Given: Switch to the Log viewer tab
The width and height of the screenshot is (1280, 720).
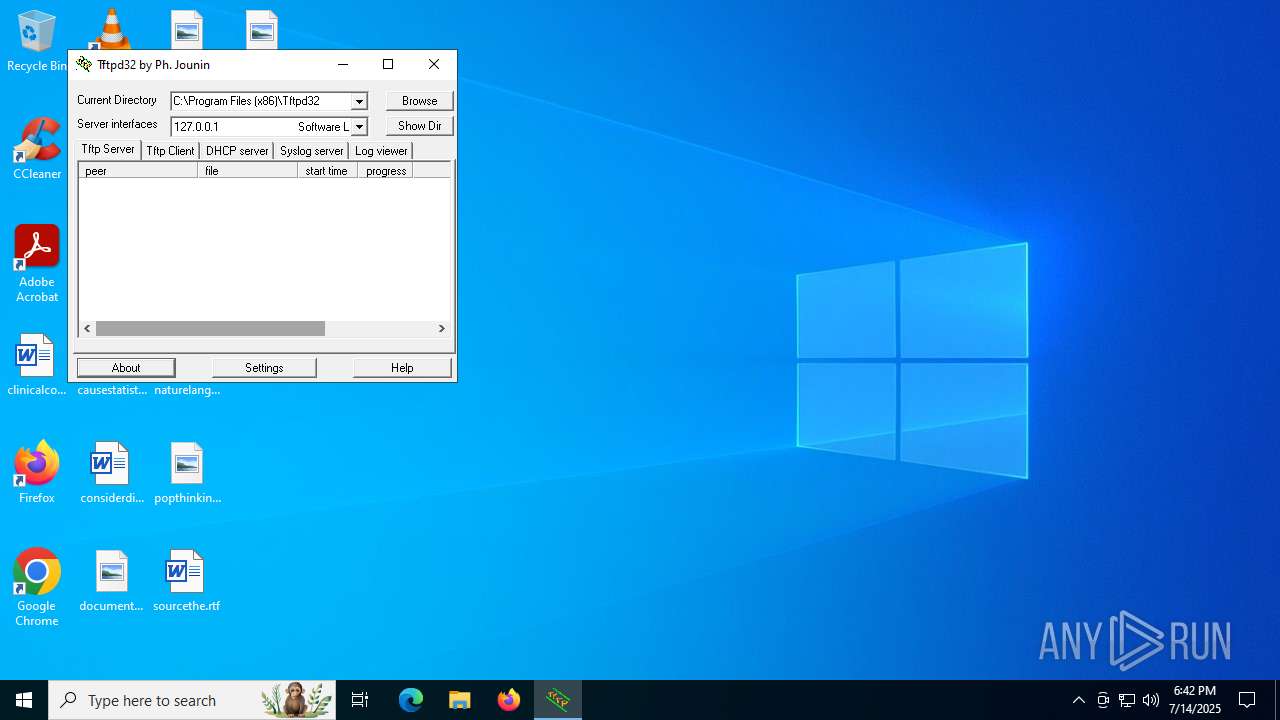Looking at the screenshot, I should tap(381, 151).
